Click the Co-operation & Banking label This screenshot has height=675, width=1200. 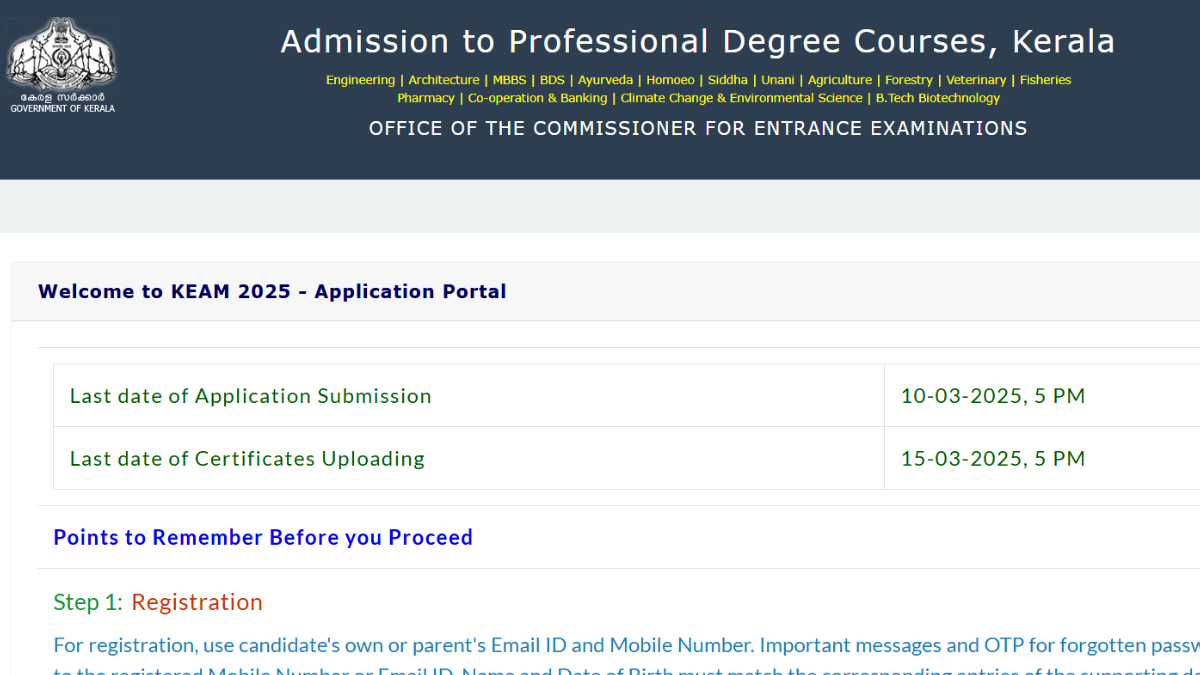click(x=537, y=98)
